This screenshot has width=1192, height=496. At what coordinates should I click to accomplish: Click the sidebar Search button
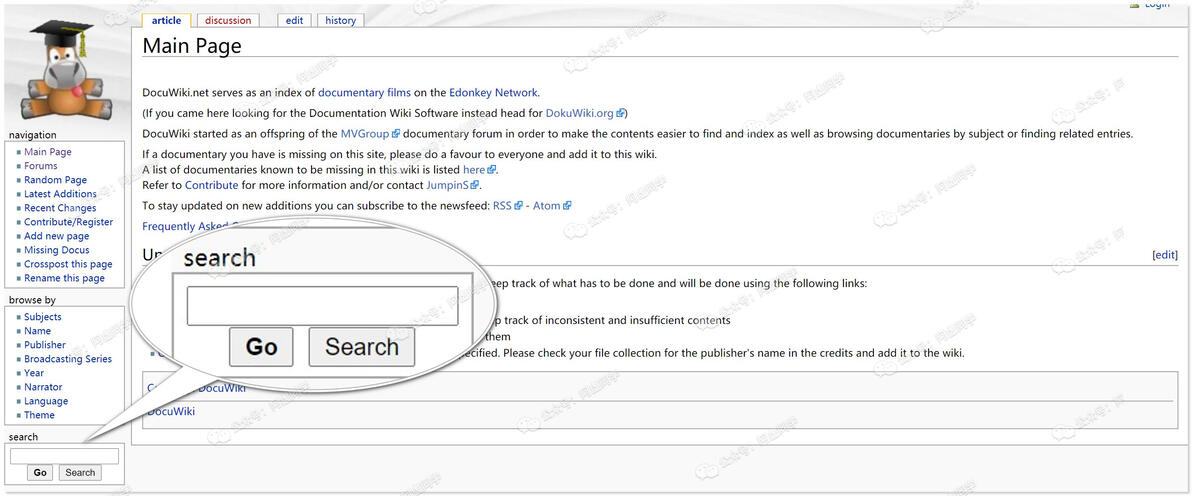[x=80, y=472]
